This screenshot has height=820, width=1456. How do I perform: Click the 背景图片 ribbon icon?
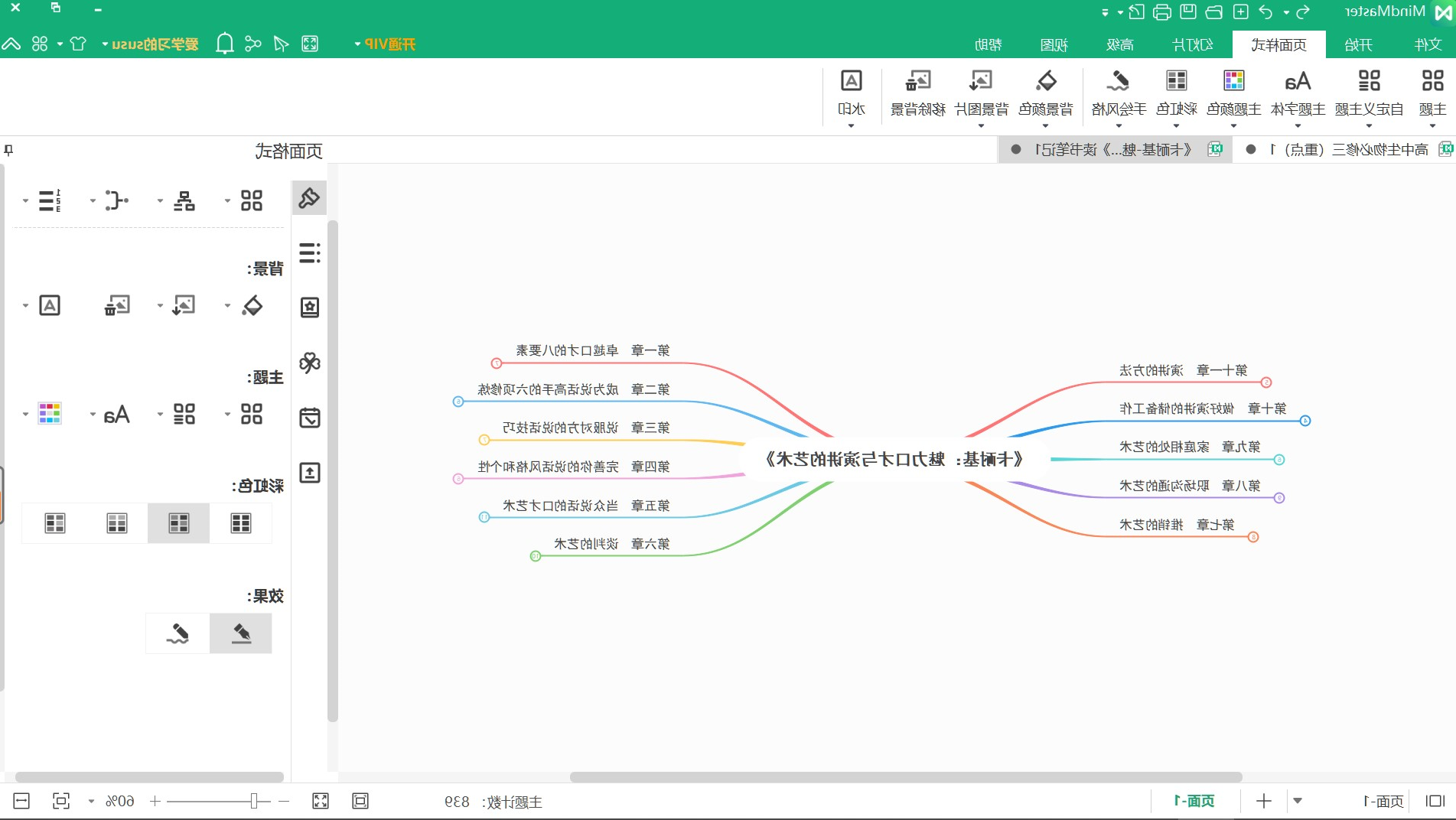coord(982,92)
